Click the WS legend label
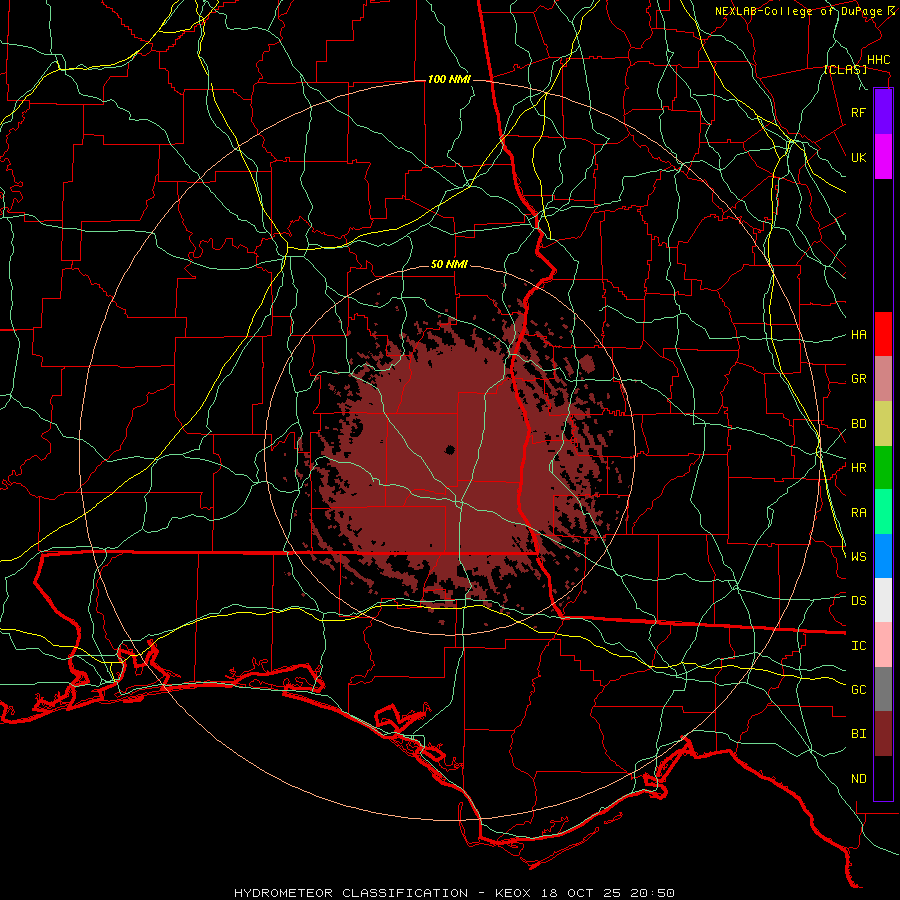This screenshot has width=900, height=900. pyautogui.click(x=858, y=556)
